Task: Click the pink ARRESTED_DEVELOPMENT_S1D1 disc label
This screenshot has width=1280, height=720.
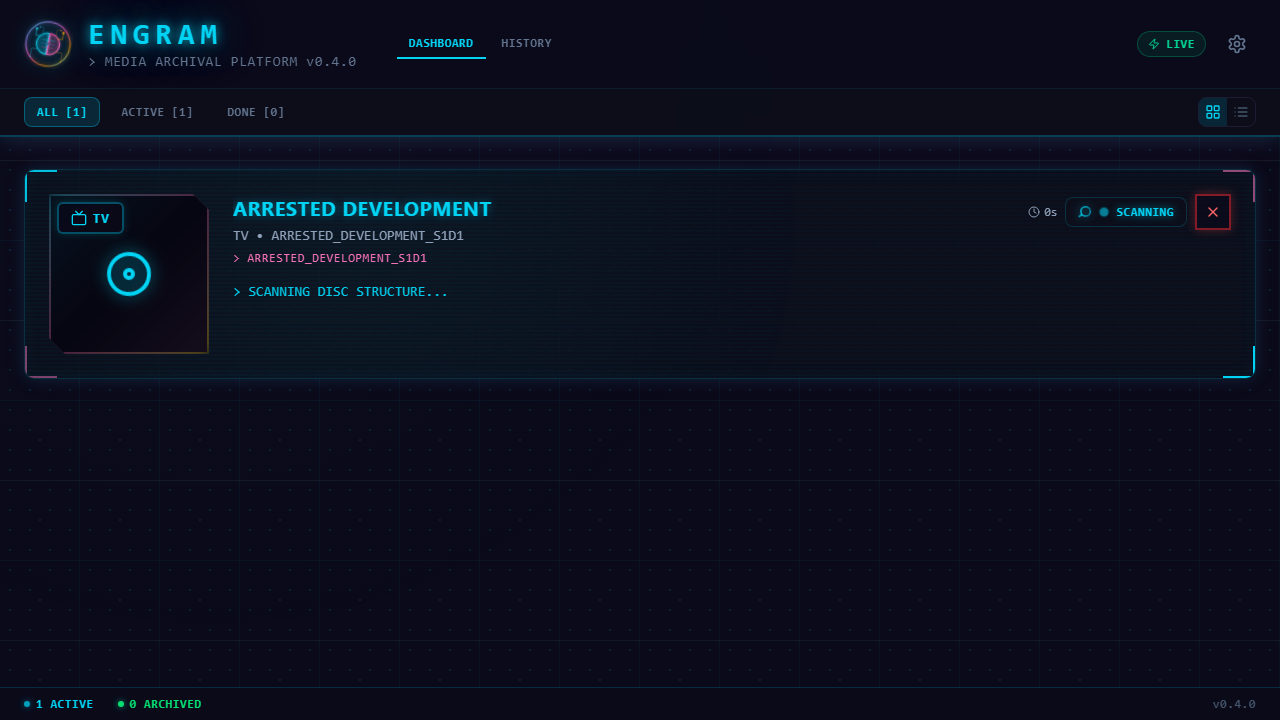Action: (x=337, y=258)
